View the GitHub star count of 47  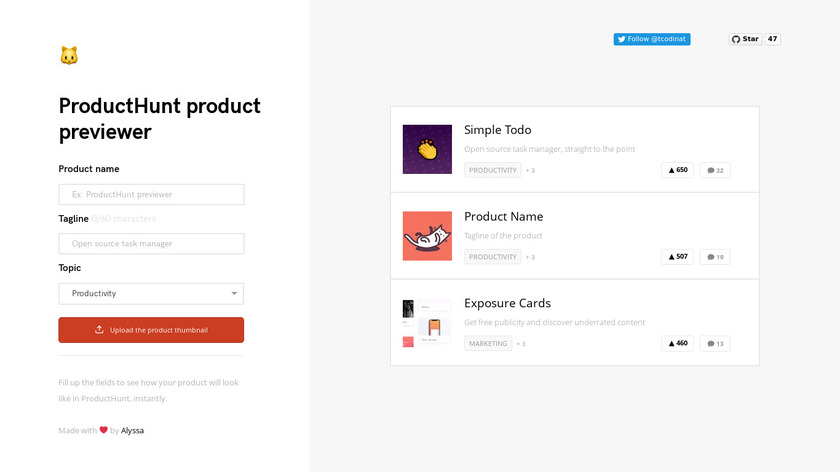click(773, 39)
